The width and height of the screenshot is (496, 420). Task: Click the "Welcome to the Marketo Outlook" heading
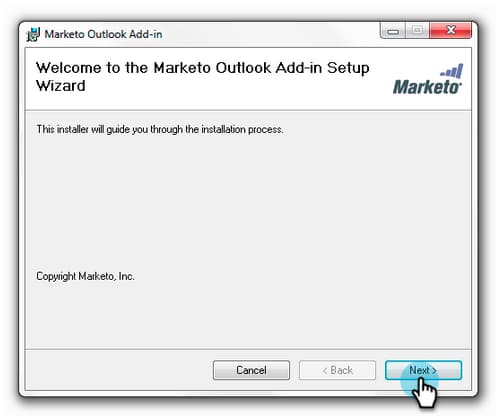(153, 68)
